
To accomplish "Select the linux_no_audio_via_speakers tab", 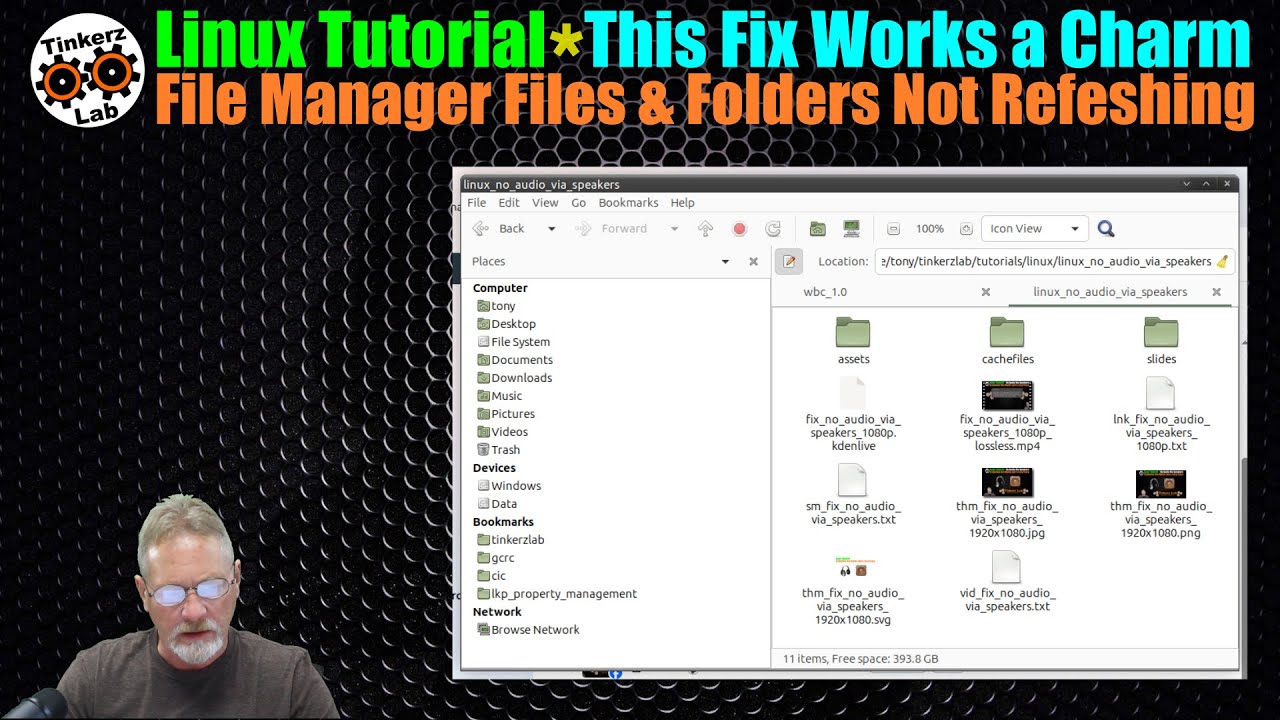I will coord(1110,292).
